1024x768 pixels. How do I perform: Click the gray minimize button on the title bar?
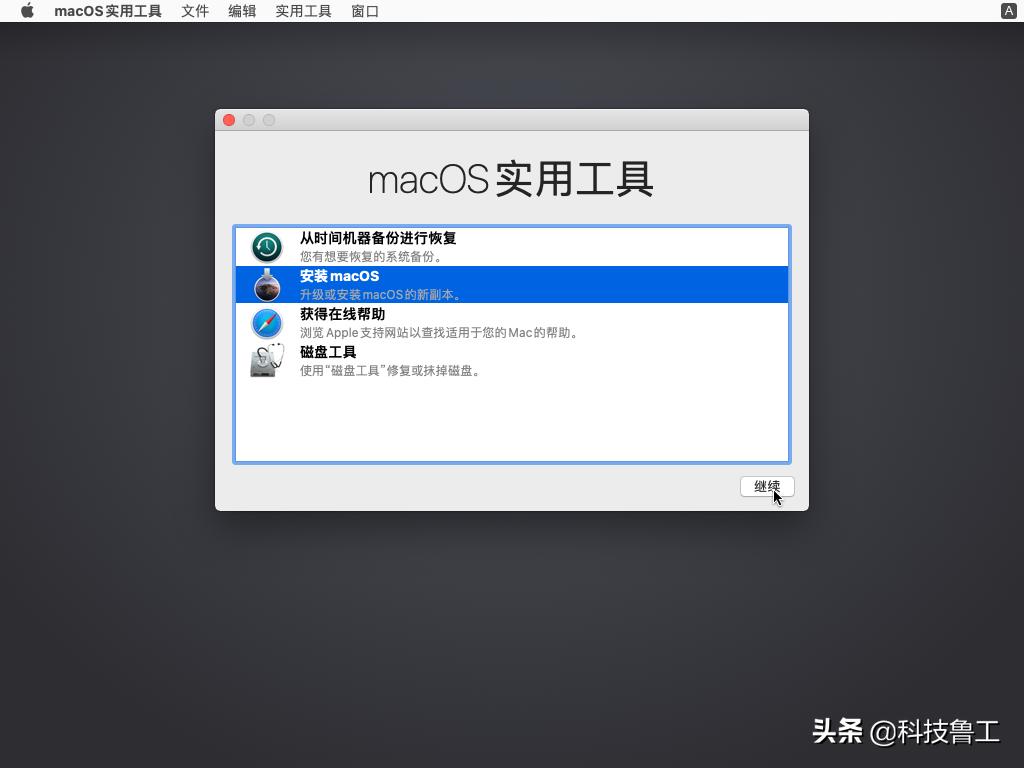[x=249, y=119]
